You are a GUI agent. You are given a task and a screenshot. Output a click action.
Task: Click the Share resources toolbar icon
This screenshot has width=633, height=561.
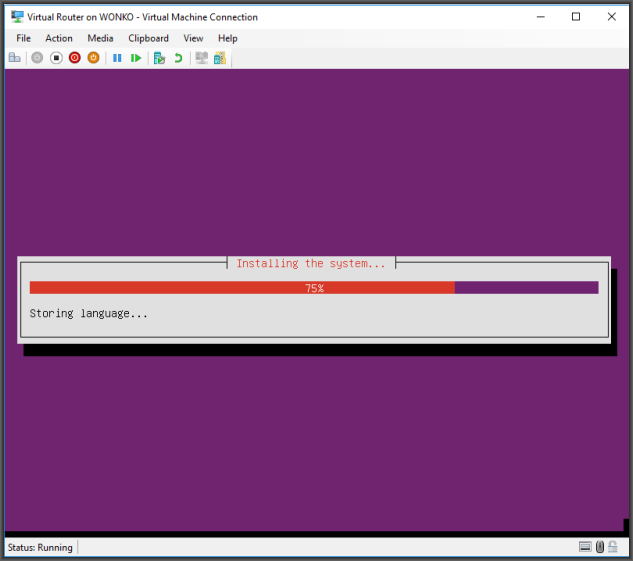[220, 58]
